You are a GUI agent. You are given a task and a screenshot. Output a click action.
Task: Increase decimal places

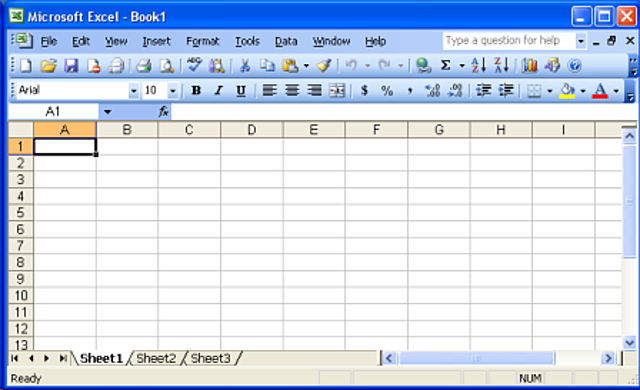432,90
